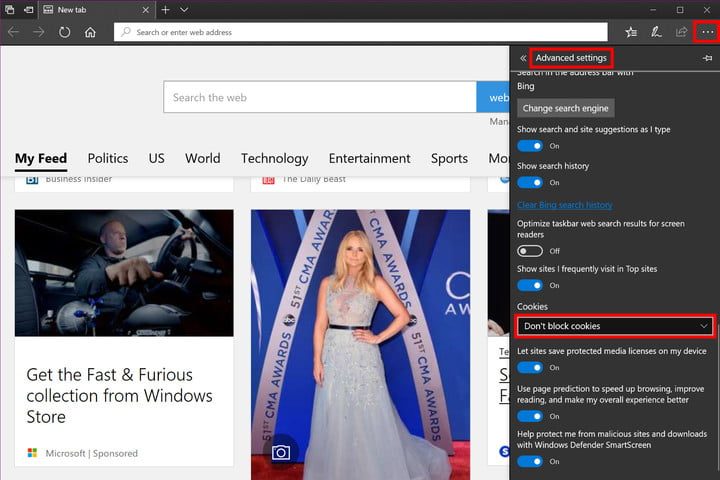
Task: Select the Entertainment feed tab
Action: [369, 158]
